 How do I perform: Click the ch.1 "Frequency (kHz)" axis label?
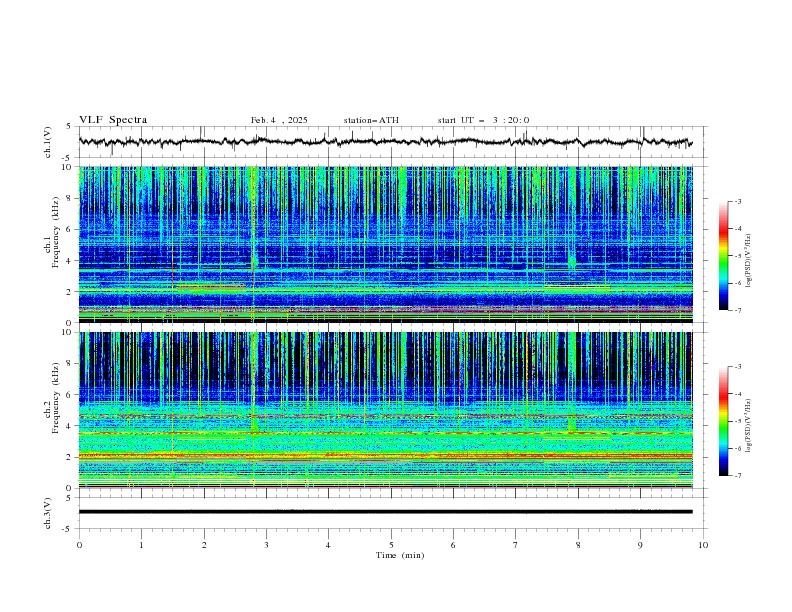(x=55, y=233)
